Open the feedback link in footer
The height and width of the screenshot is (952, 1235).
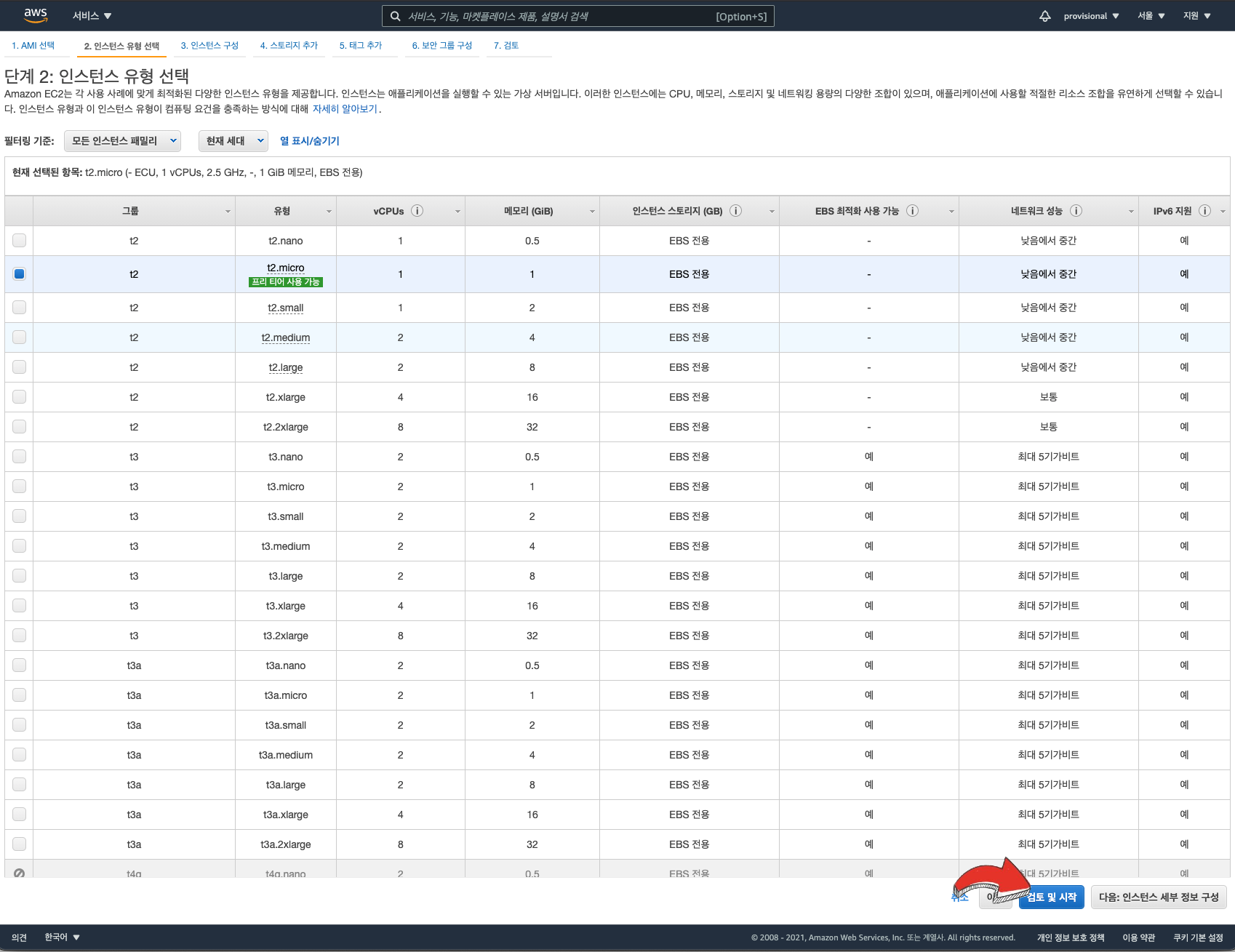pos(20,937)
